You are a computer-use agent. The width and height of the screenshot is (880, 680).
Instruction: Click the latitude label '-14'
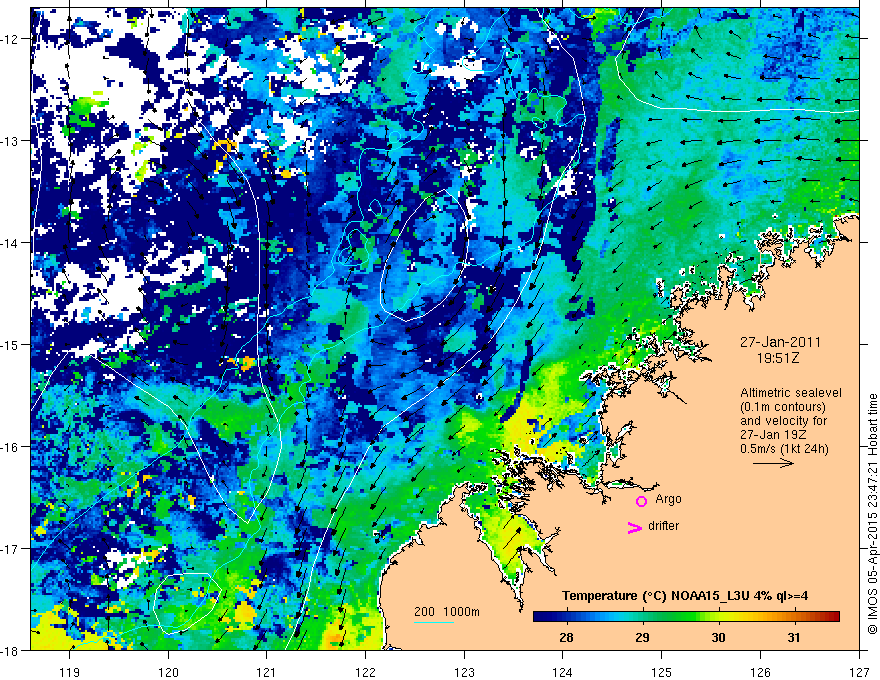tap(10, 243)
